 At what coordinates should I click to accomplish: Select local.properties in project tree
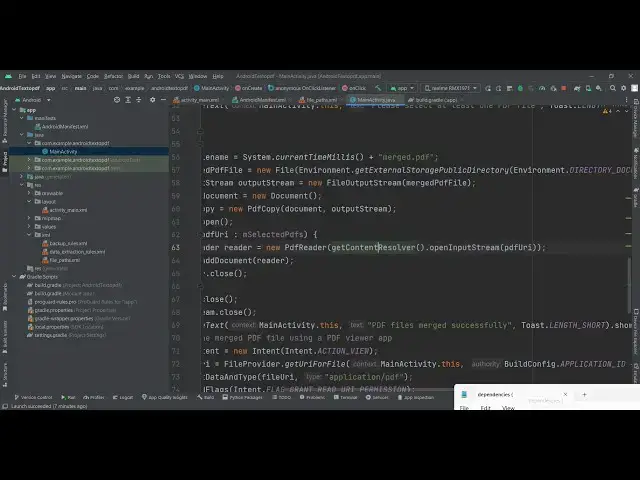click(x=51, y=327)
